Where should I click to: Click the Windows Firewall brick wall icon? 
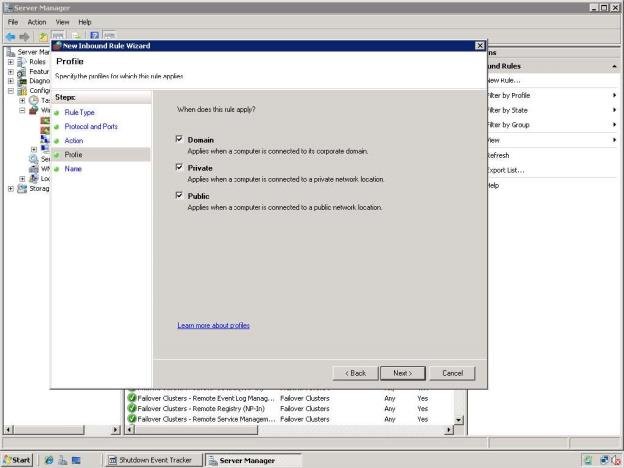point(34,110)
